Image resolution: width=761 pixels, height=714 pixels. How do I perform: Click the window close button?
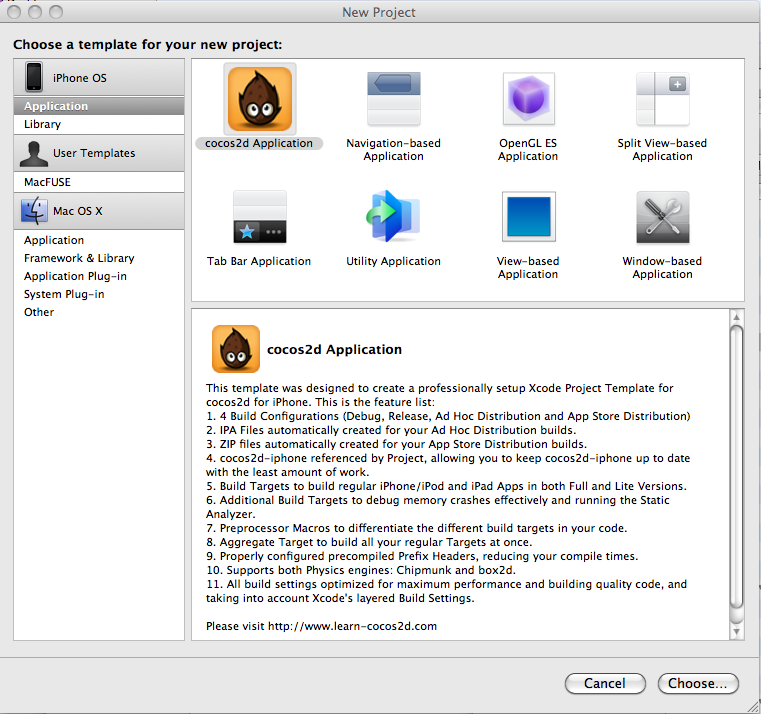[x=14, y=12]
